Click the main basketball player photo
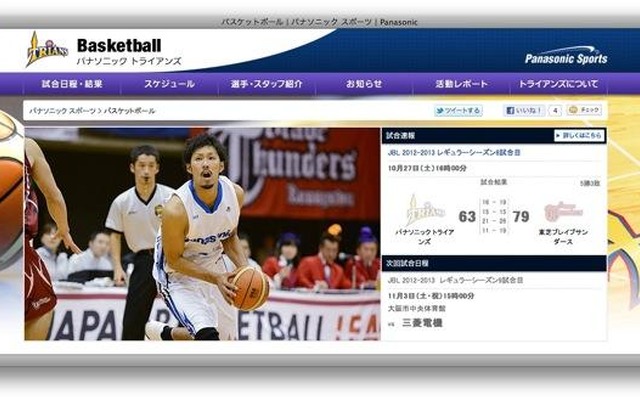Image resolution: width=640 pixels, height=400 pixels. 202,234
